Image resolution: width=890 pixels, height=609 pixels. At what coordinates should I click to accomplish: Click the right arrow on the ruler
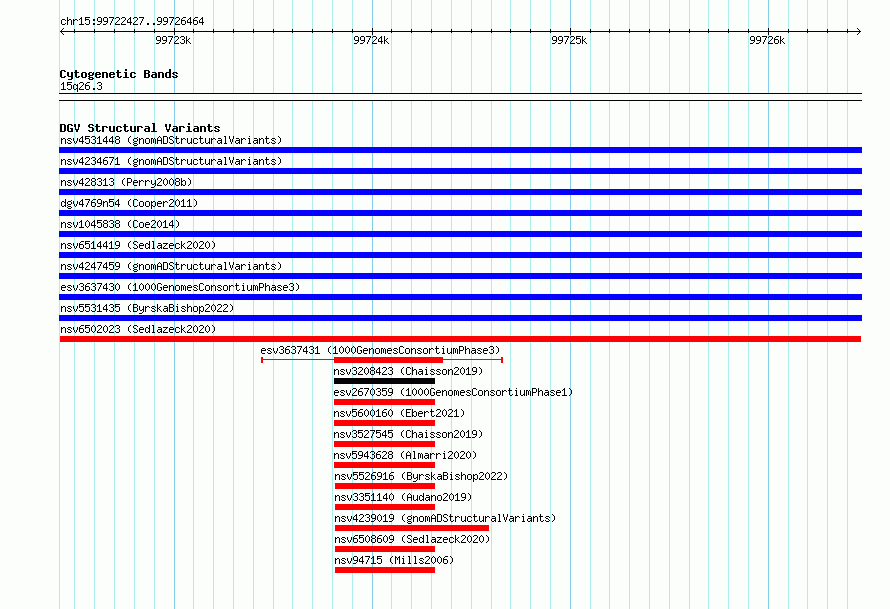click(859, 32)
